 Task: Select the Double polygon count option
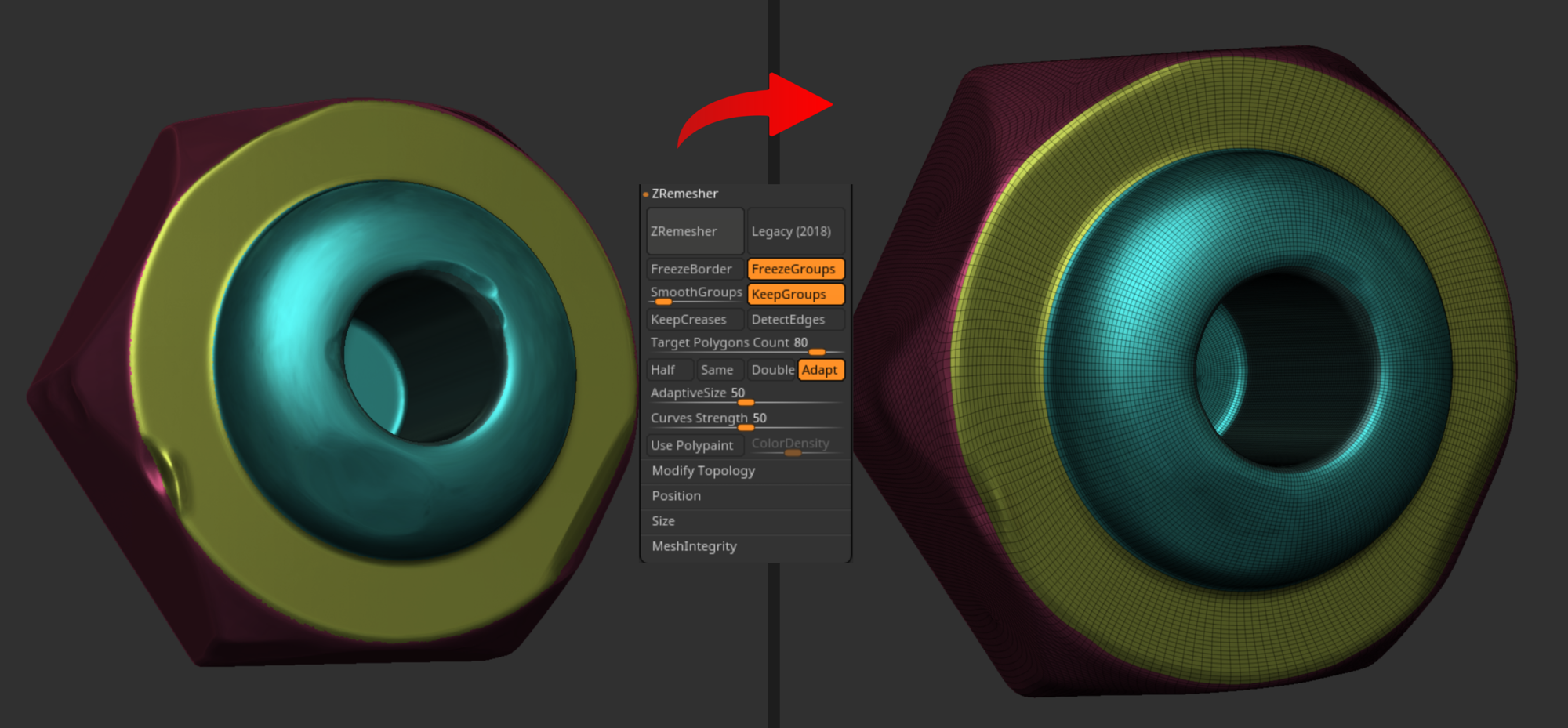(x=772, y=369)
